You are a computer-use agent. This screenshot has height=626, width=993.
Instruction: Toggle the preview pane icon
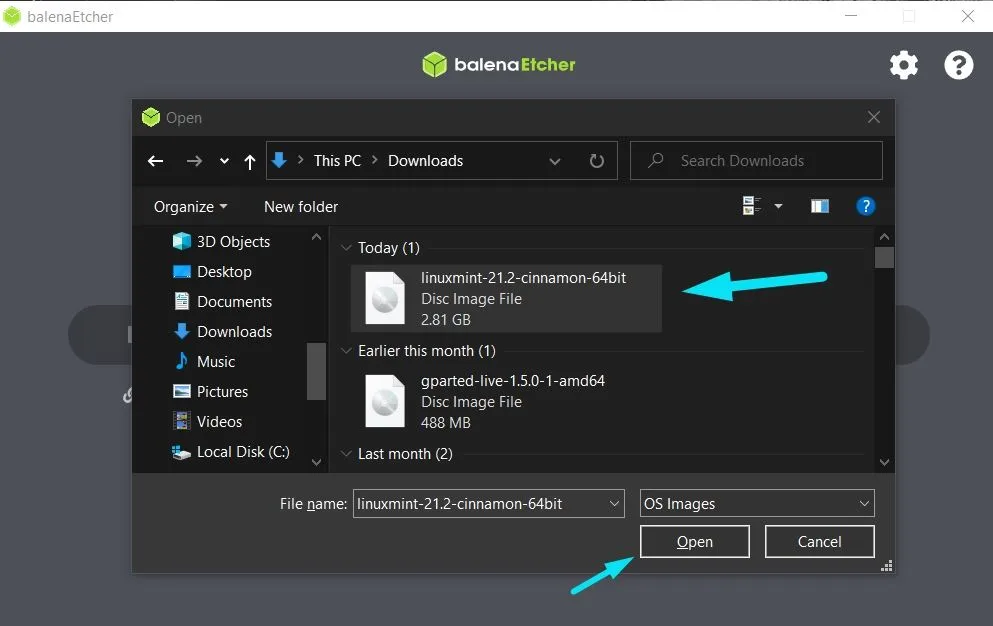820,206
